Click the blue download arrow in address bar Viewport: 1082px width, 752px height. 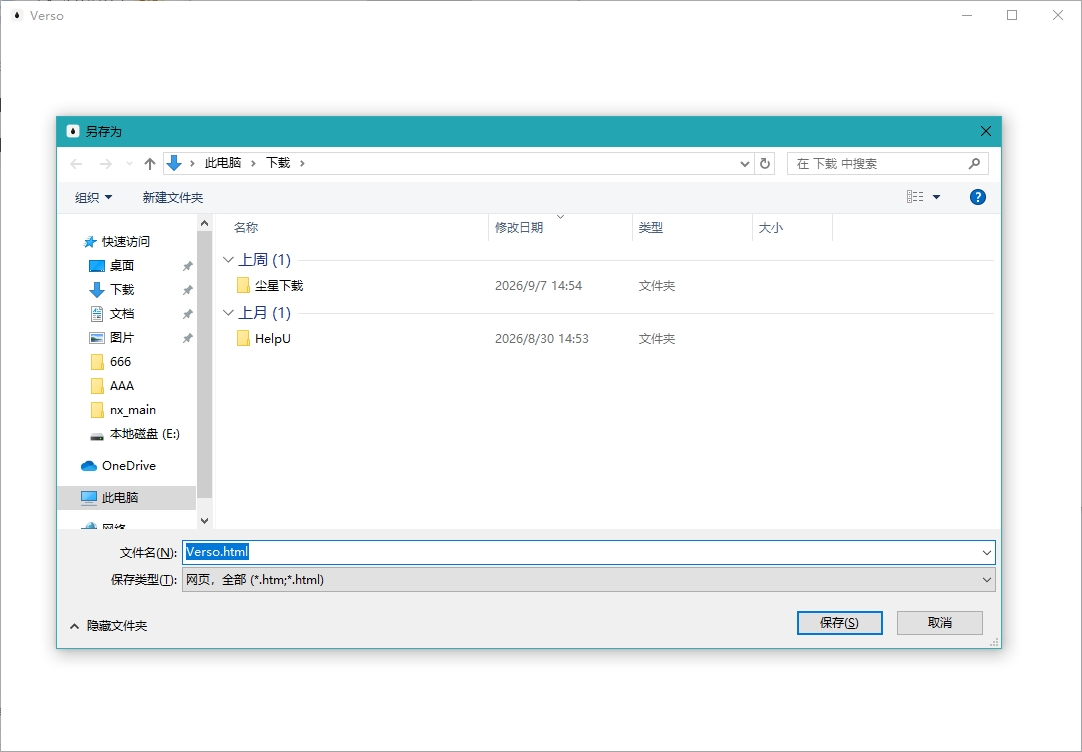174,163
